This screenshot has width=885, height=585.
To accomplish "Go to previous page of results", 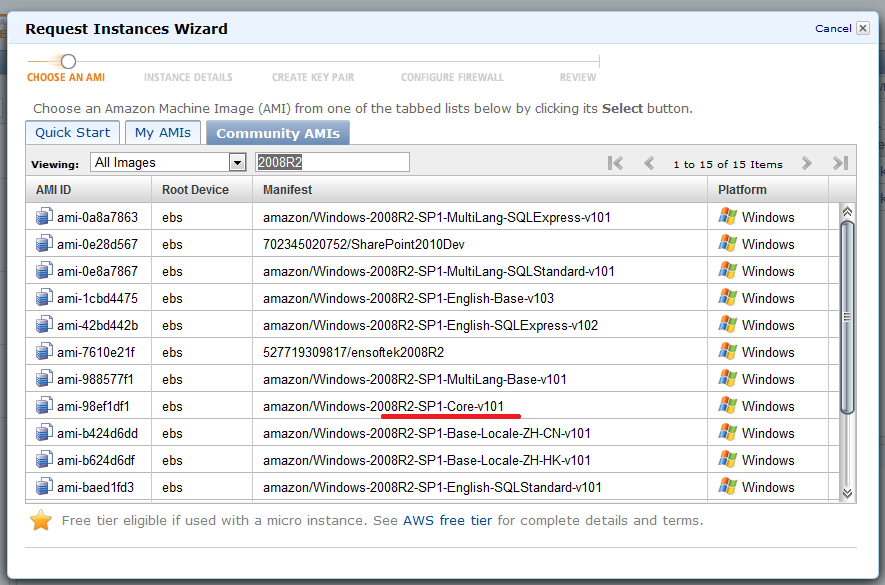I will coord(649,163).
